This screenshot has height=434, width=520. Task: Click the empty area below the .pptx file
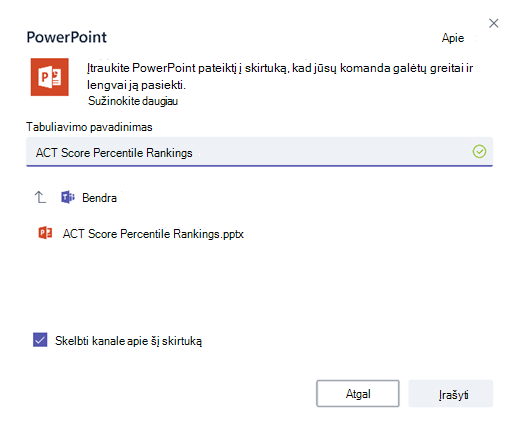[259, 283]
